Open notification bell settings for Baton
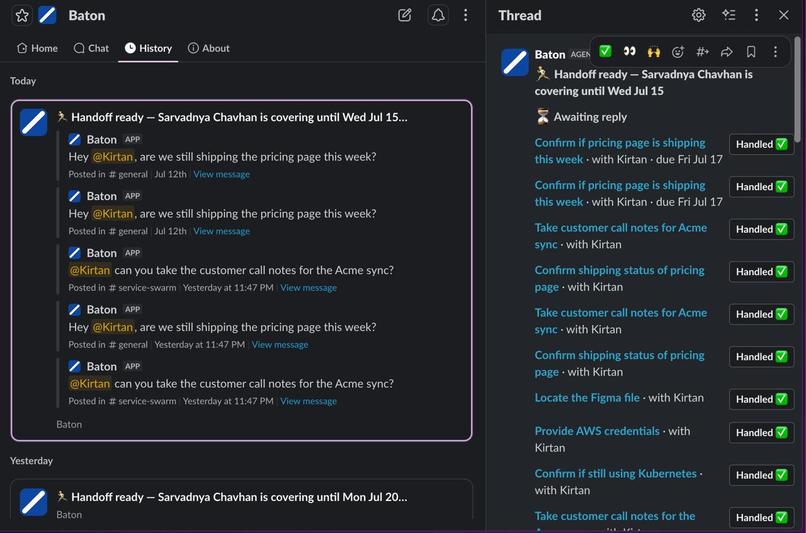The width and height of the screenshot is (806, 533). pyautogui.click(x=438, y=15)
